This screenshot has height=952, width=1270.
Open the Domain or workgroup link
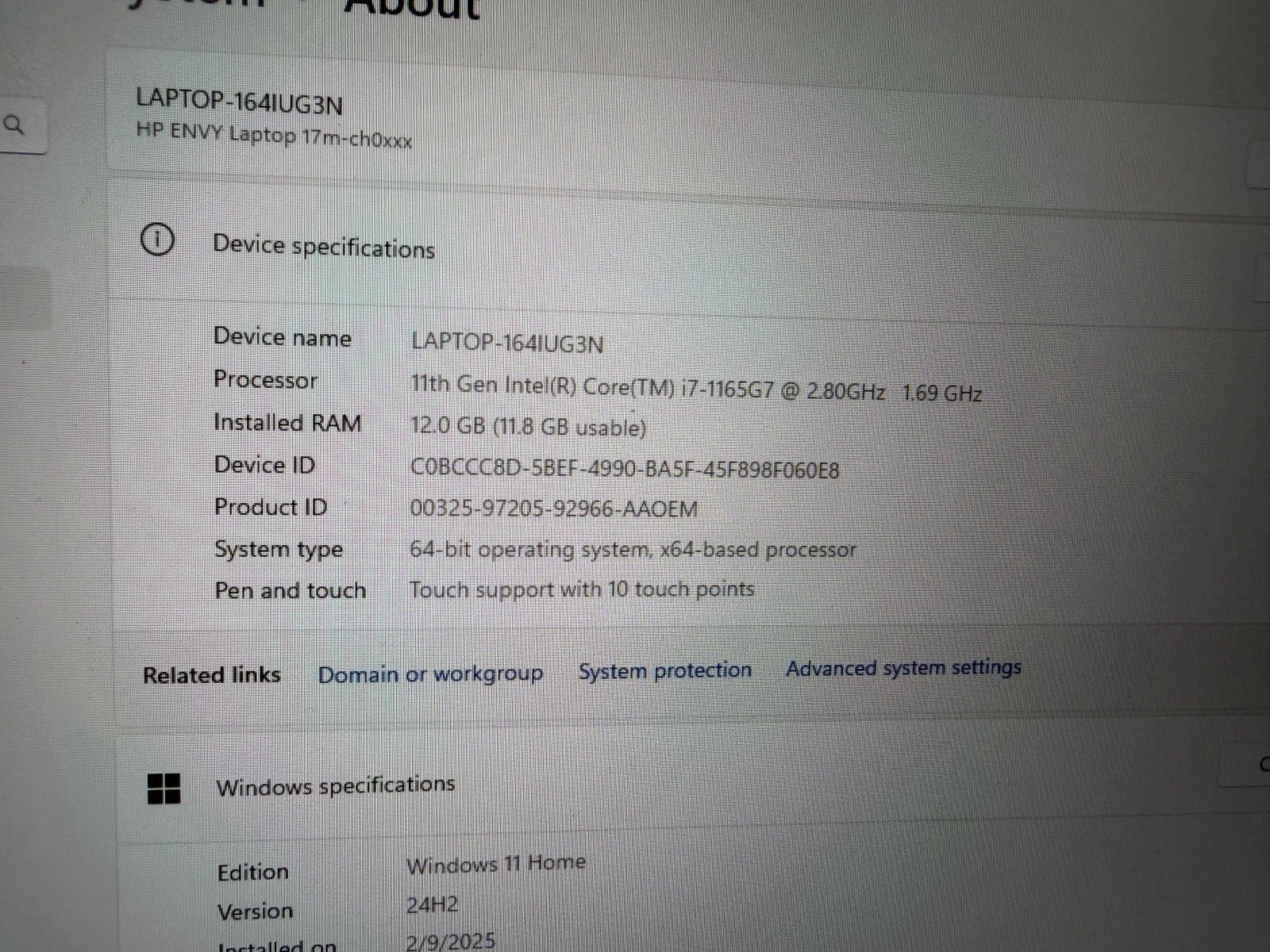tap(430, 674)
